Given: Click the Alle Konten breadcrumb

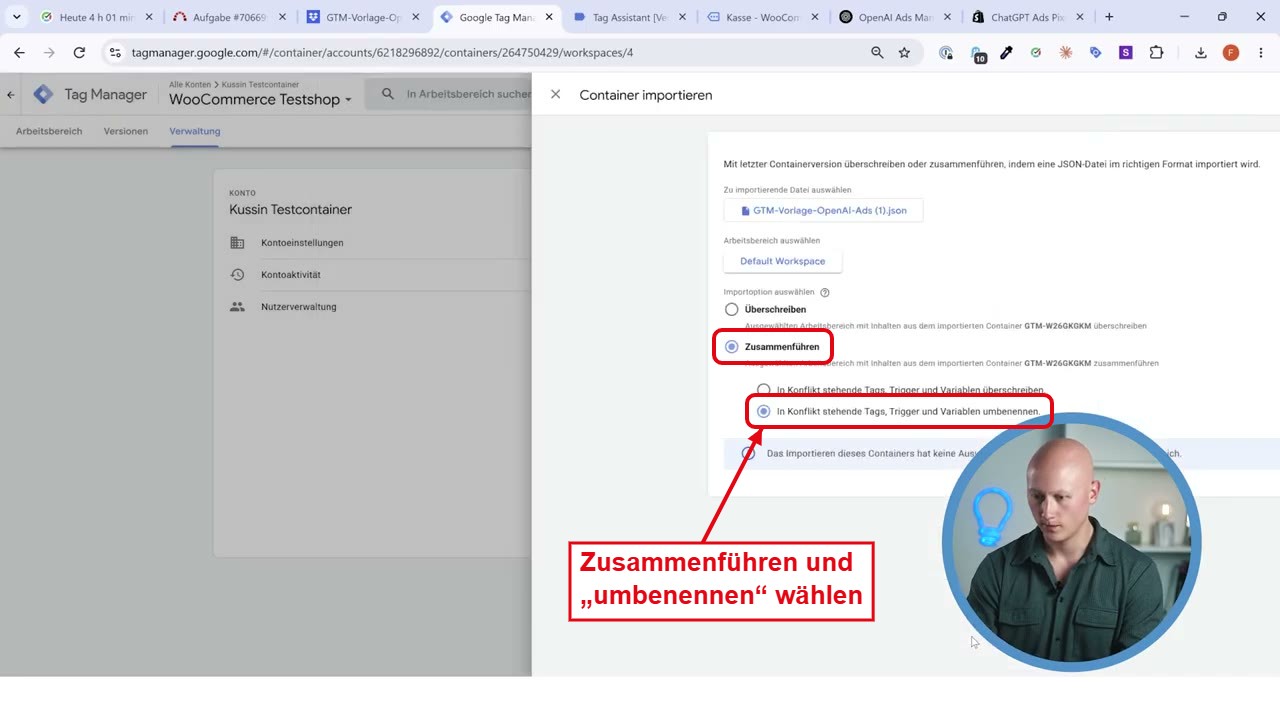Looking at the screenshot, I should [x=190, y=85].
